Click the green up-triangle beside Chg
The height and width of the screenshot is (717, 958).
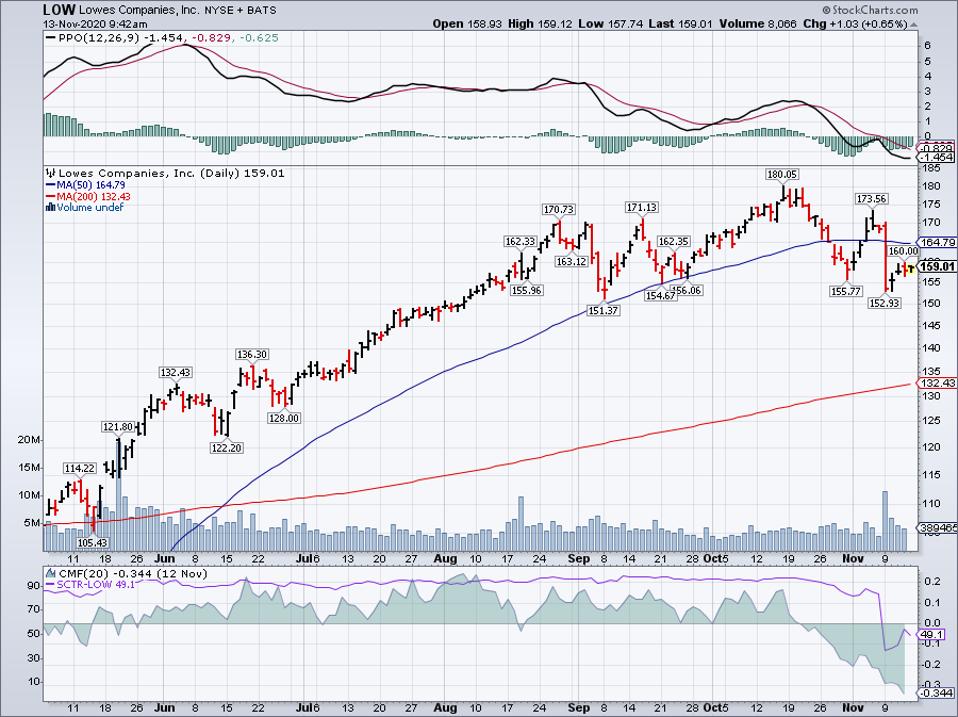tap(913, 24)
